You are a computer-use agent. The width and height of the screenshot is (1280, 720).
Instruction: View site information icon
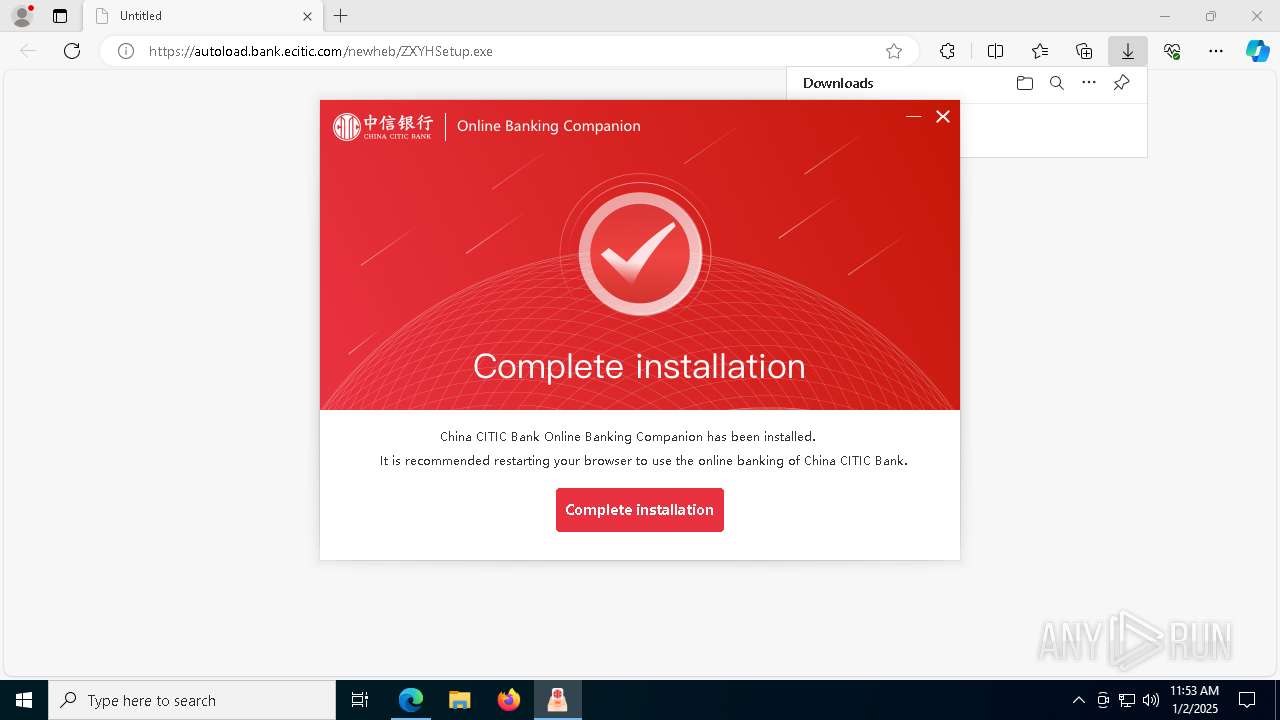pyautogui.click(x=126, y=51)
